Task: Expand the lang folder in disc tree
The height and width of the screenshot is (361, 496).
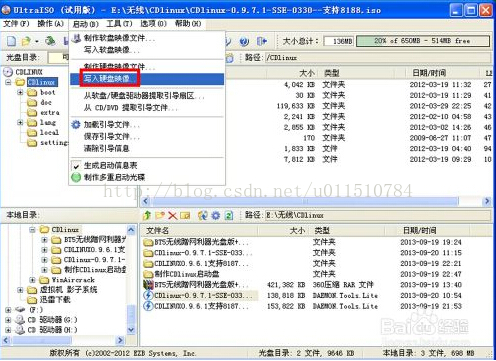Action: (x=20, y=123)
